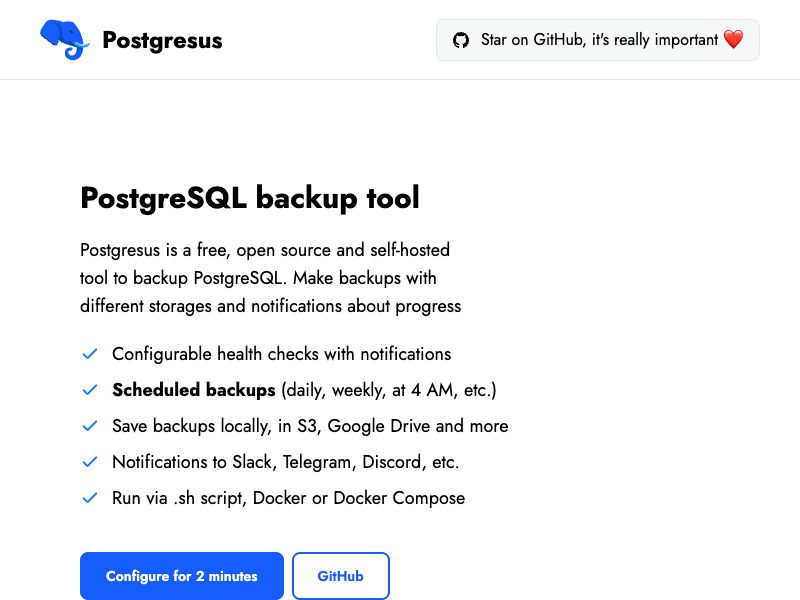Image resolution: width=800 pixels, height=600 pixels.
Task: Click the checkmark beside Docker script feature
Action: tap(89, 498)
